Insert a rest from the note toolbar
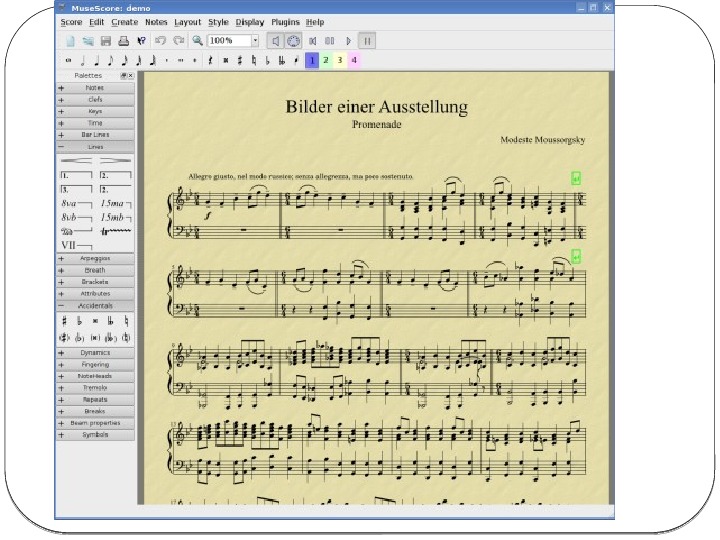Image resolution: width=720 pixels, height=540 pixels. click(x=210, y=60)
